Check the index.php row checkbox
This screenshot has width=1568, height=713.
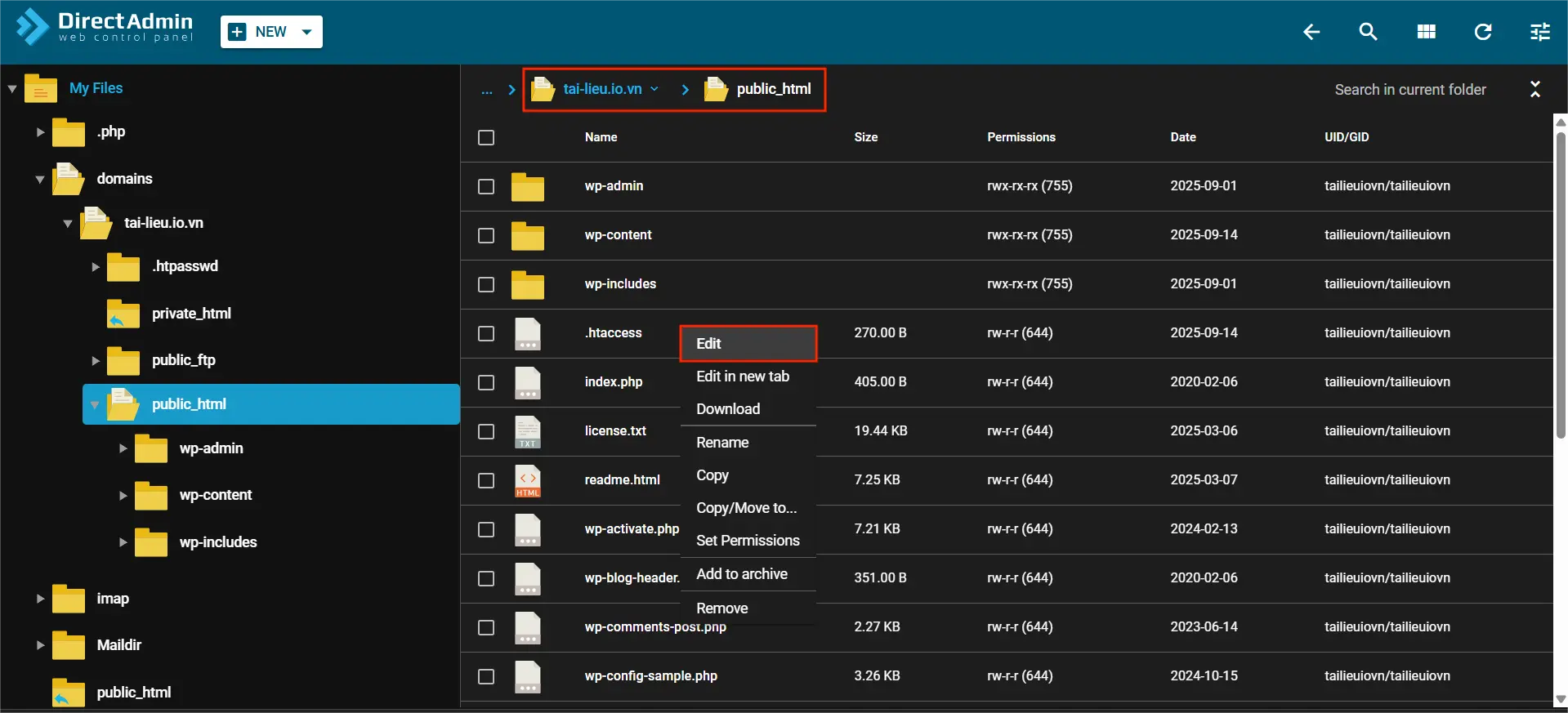(x=486, y=382)
